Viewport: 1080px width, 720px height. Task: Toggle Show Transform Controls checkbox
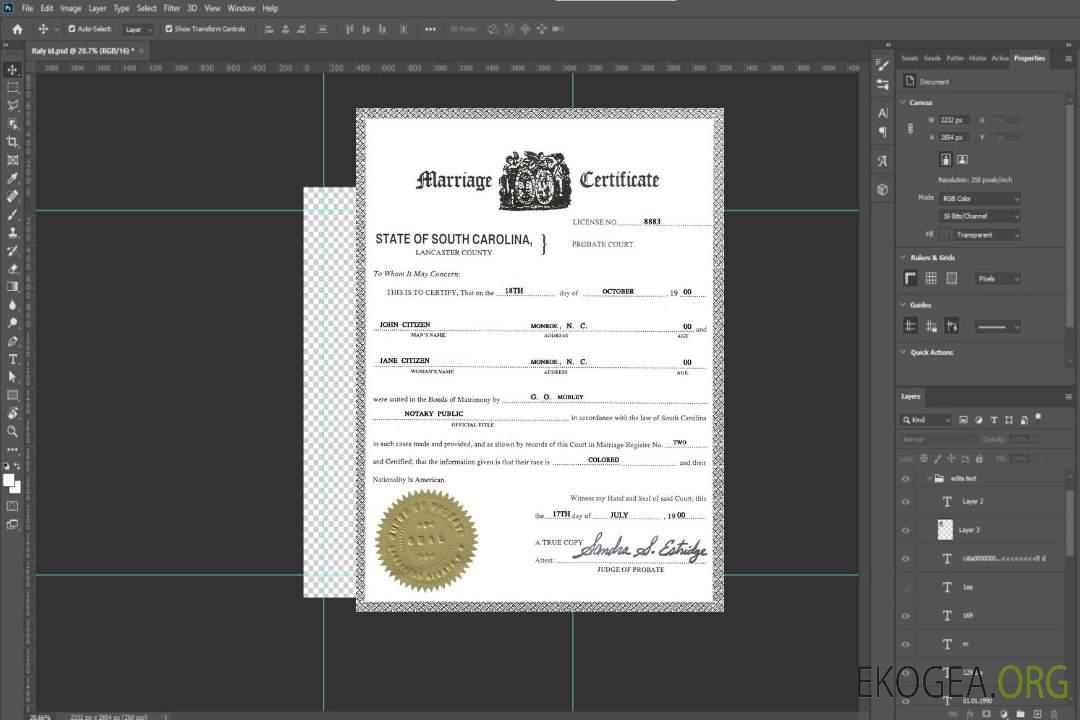(169, 29)
